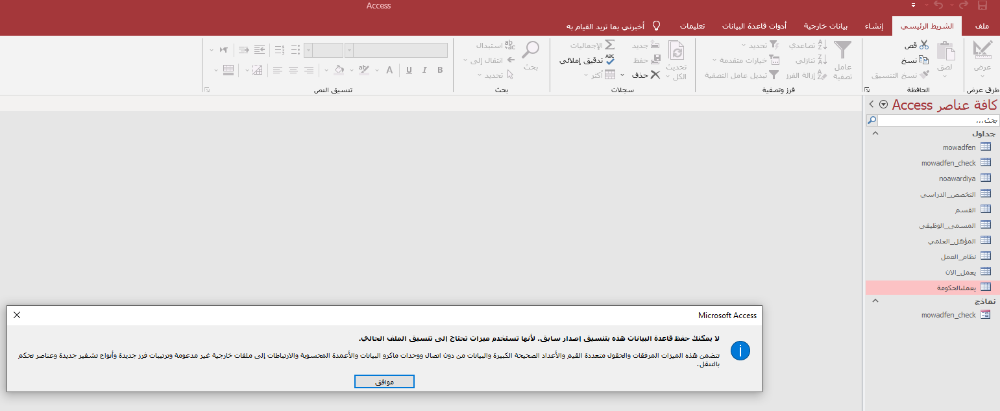This screenshot has height=411, width=1000.
Task: Click the Font Color letter A icon
Action: pos(389,70)
